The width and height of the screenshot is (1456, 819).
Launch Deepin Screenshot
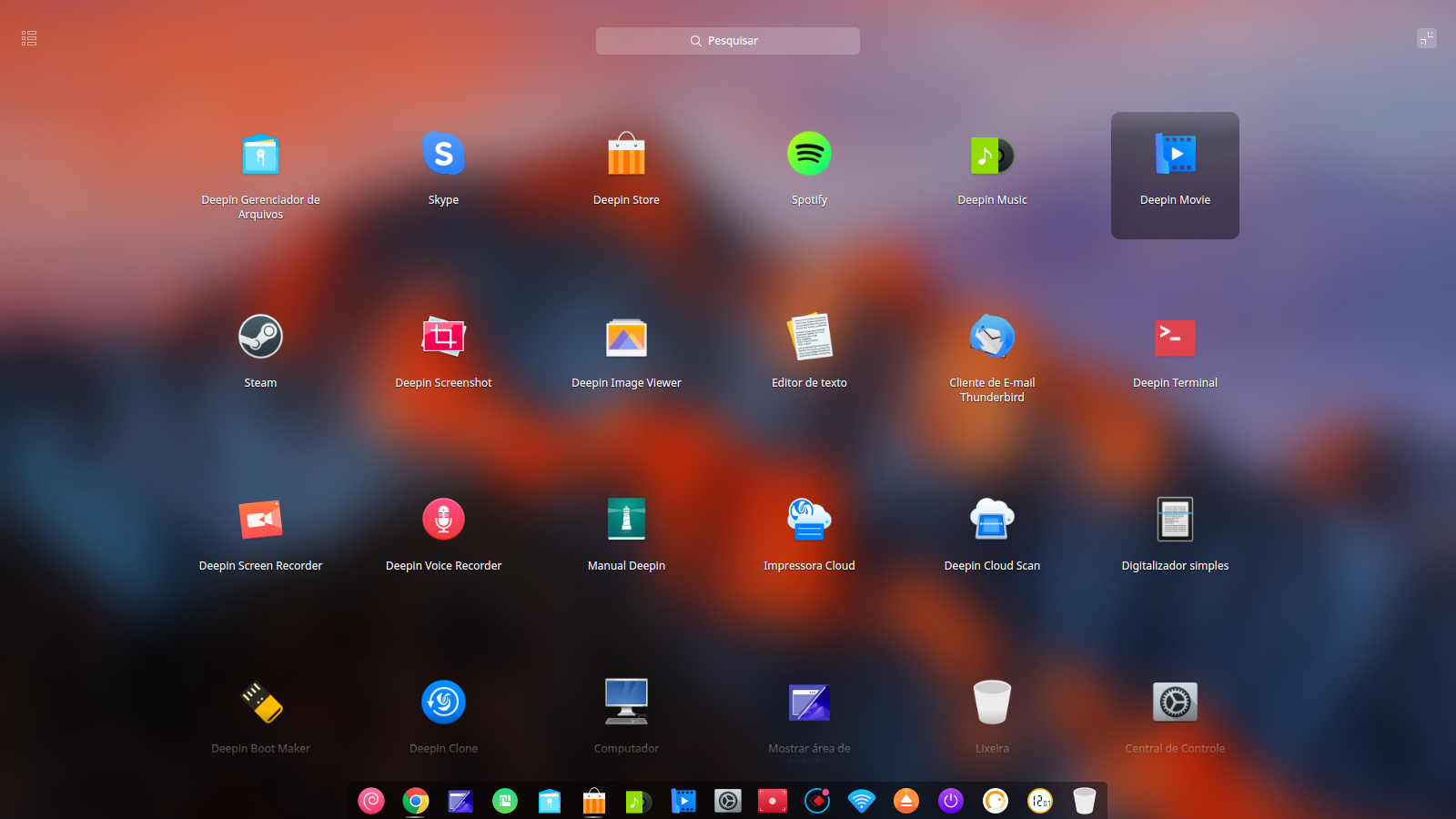point(443,338)
